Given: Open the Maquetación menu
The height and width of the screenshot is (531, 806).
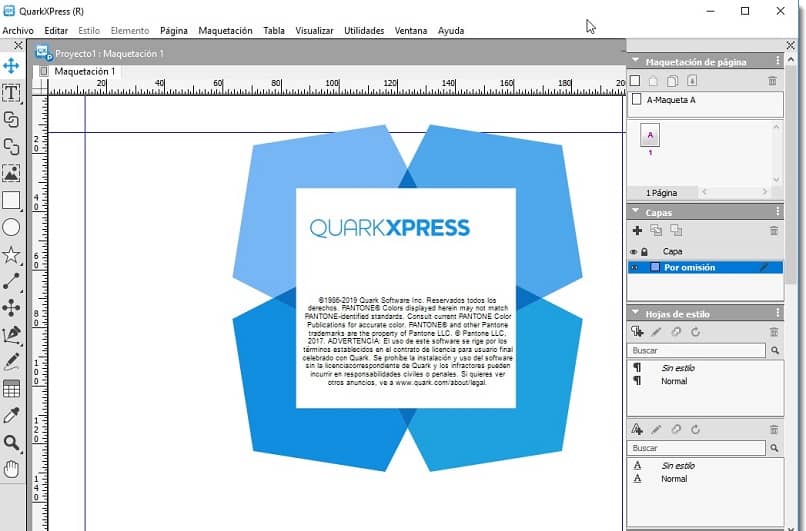Looking at the screenshot, I should coord(225,31).
